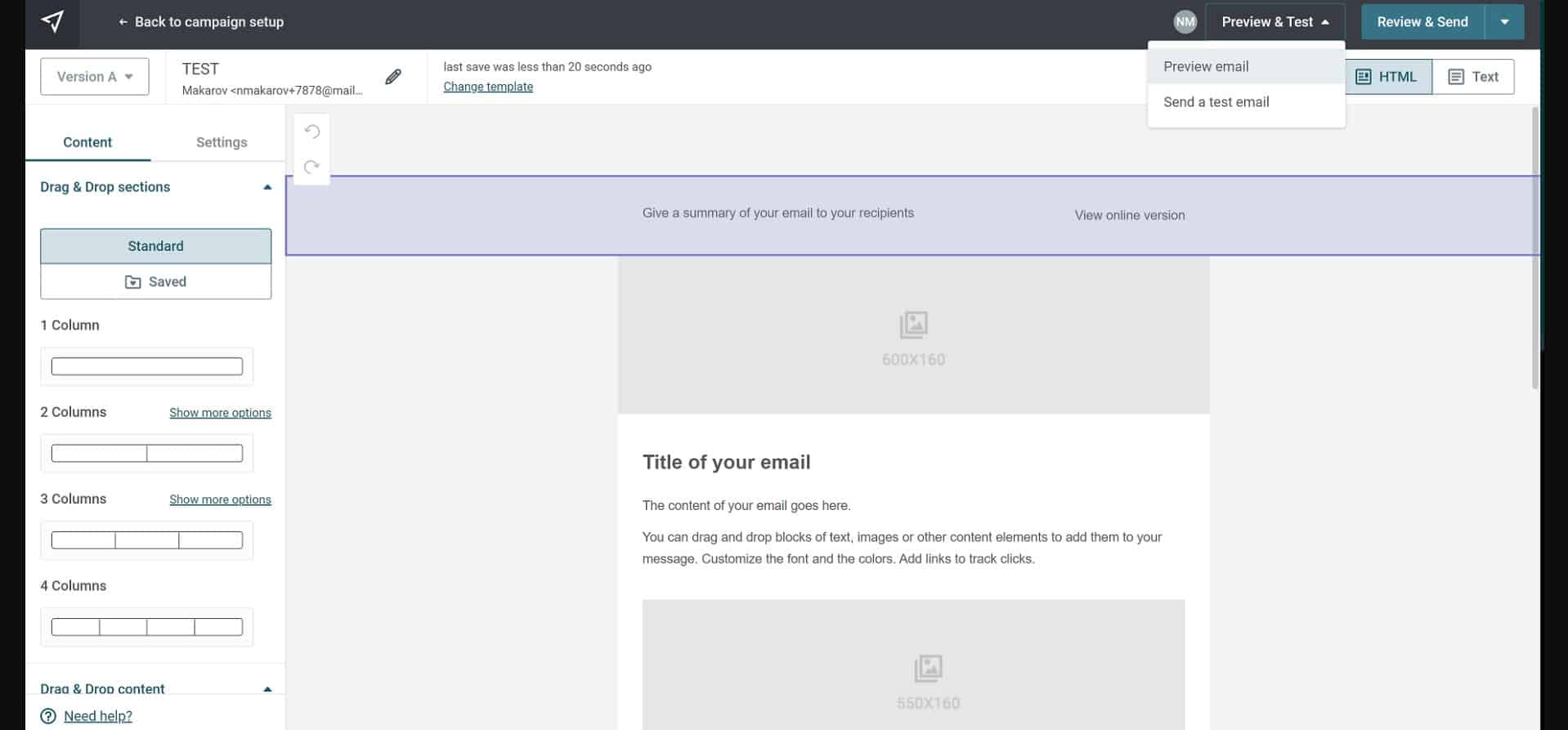1568x730 pixels.
Task: Show more options for 2 Columns
Action: click(x=220, y=413)
